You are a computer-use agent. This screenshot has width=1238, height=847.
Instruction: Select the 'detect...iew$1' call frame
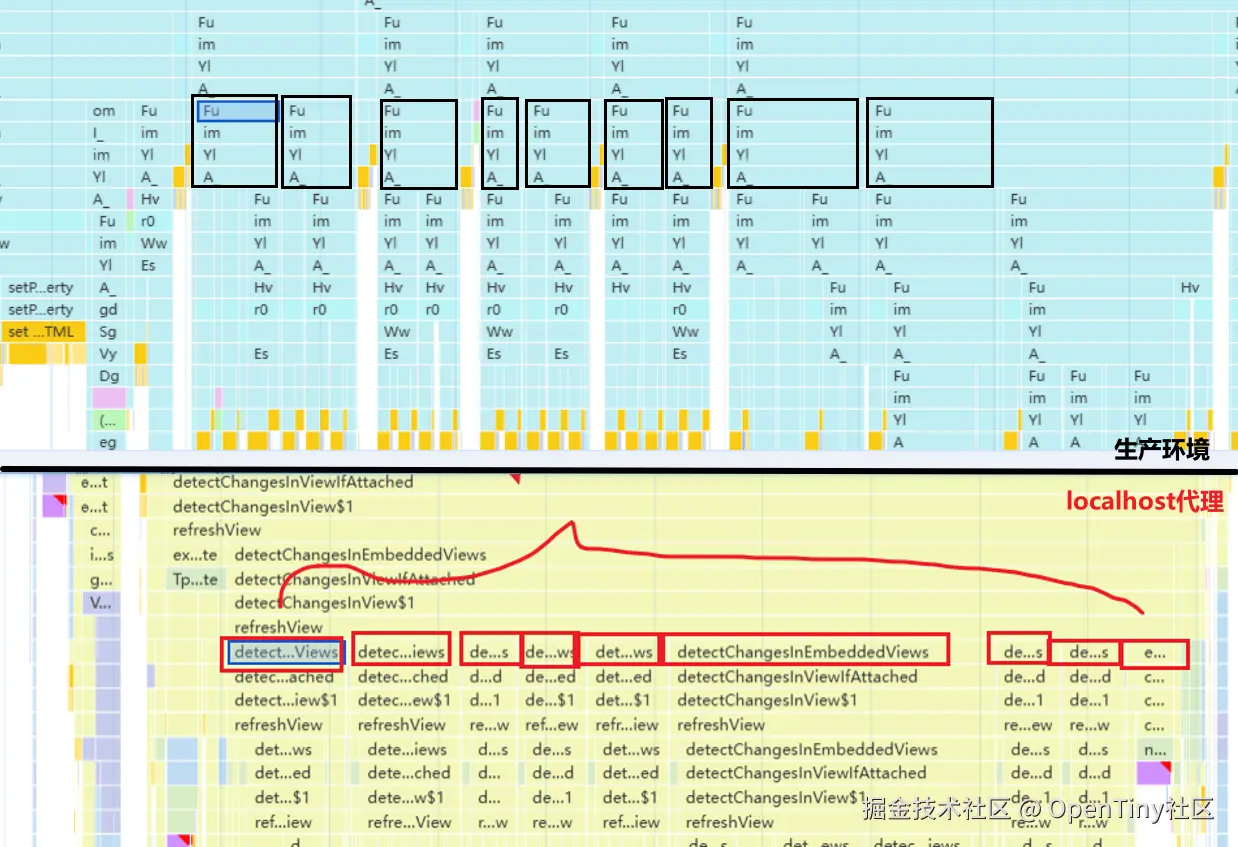pyautogui.click(x=286, y=700)
